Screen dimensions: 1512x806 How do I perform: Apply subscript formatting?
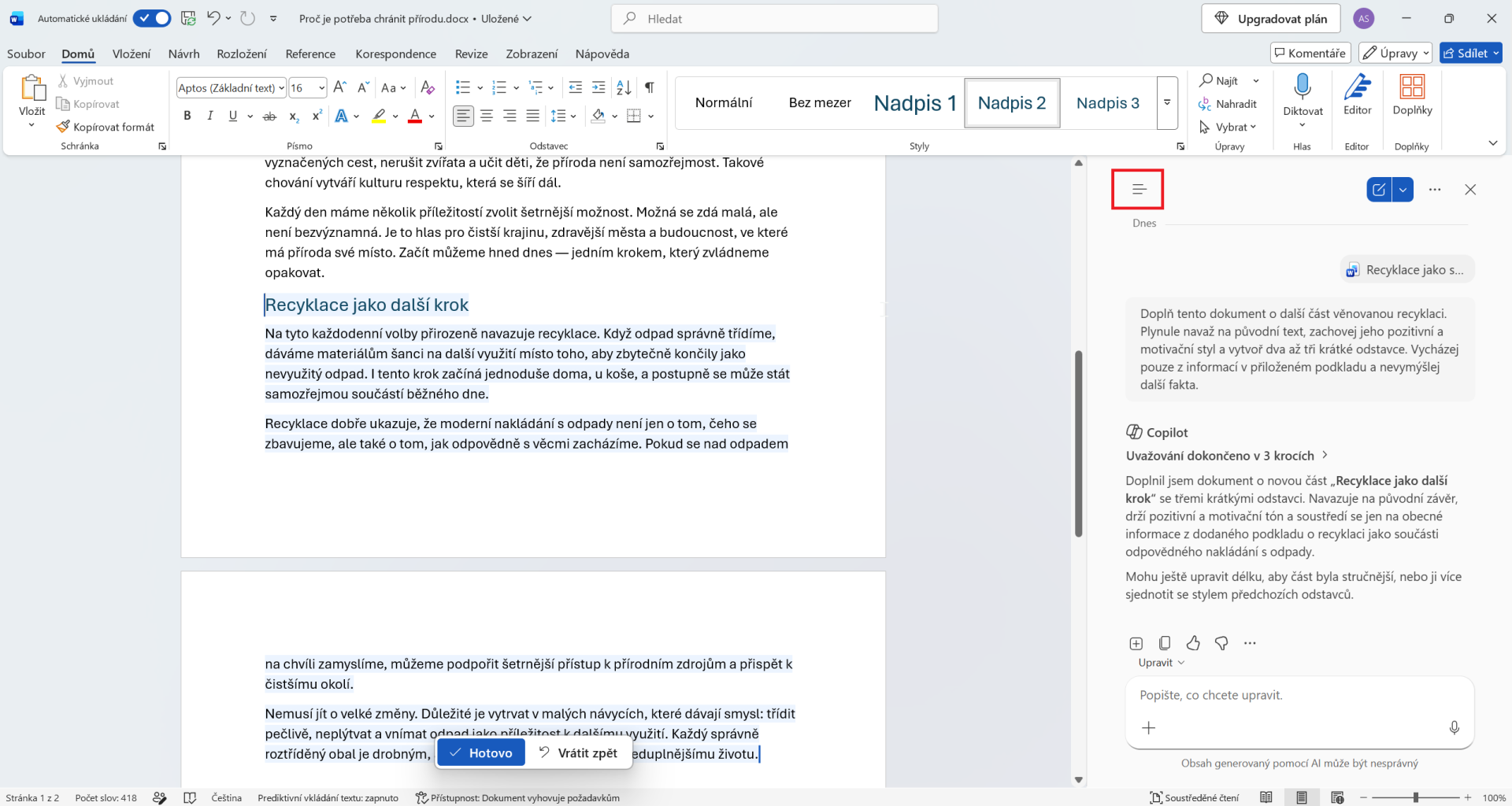[293, 116]
